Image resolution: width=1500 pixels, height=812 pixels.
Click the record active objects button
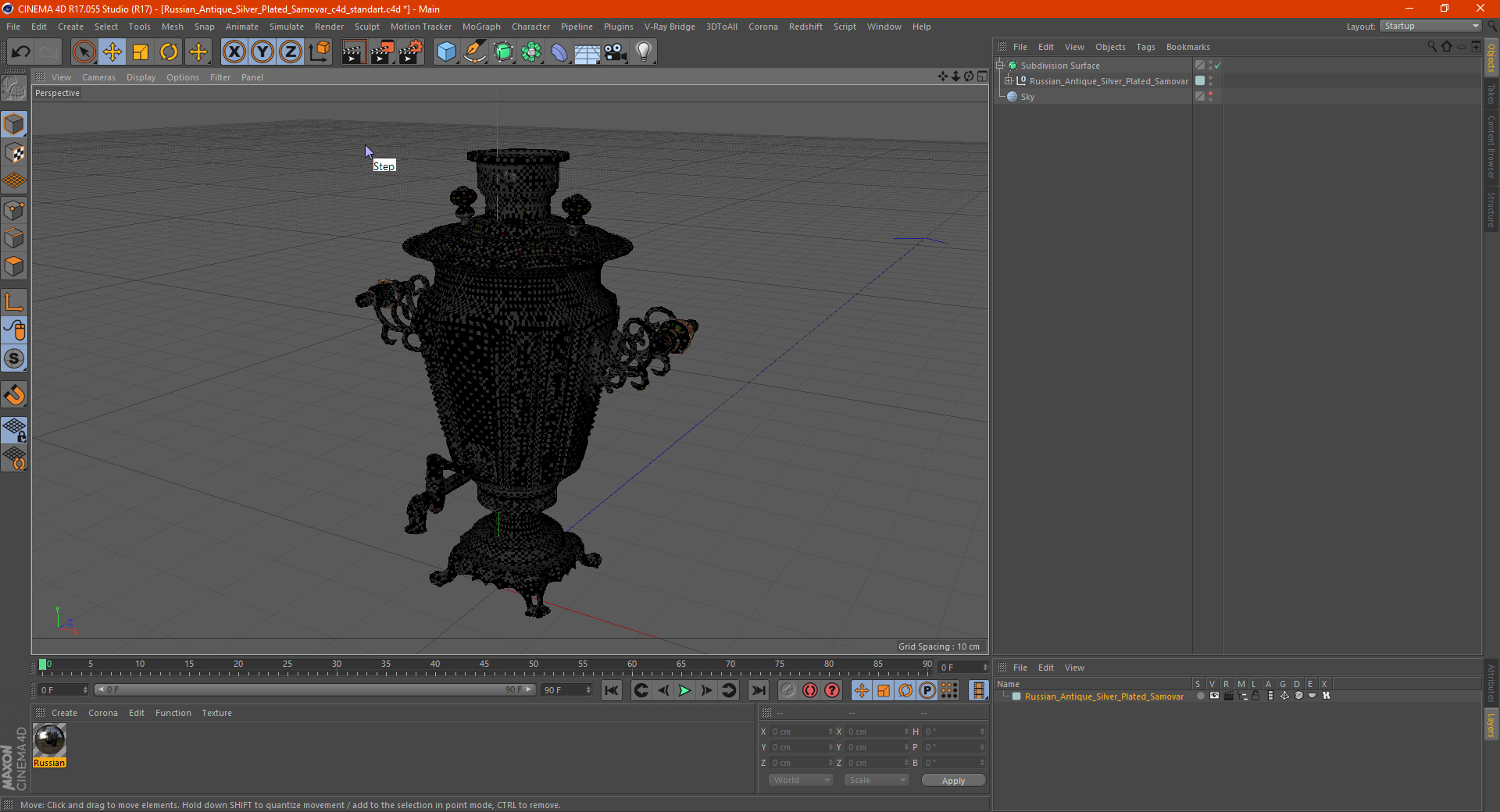tap(788, 690)
